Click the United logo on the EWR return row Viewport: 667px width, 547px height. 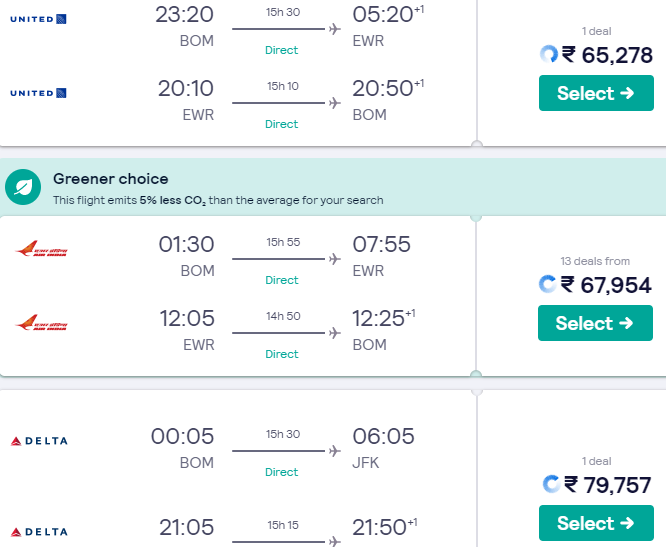[x=38, y=93]
